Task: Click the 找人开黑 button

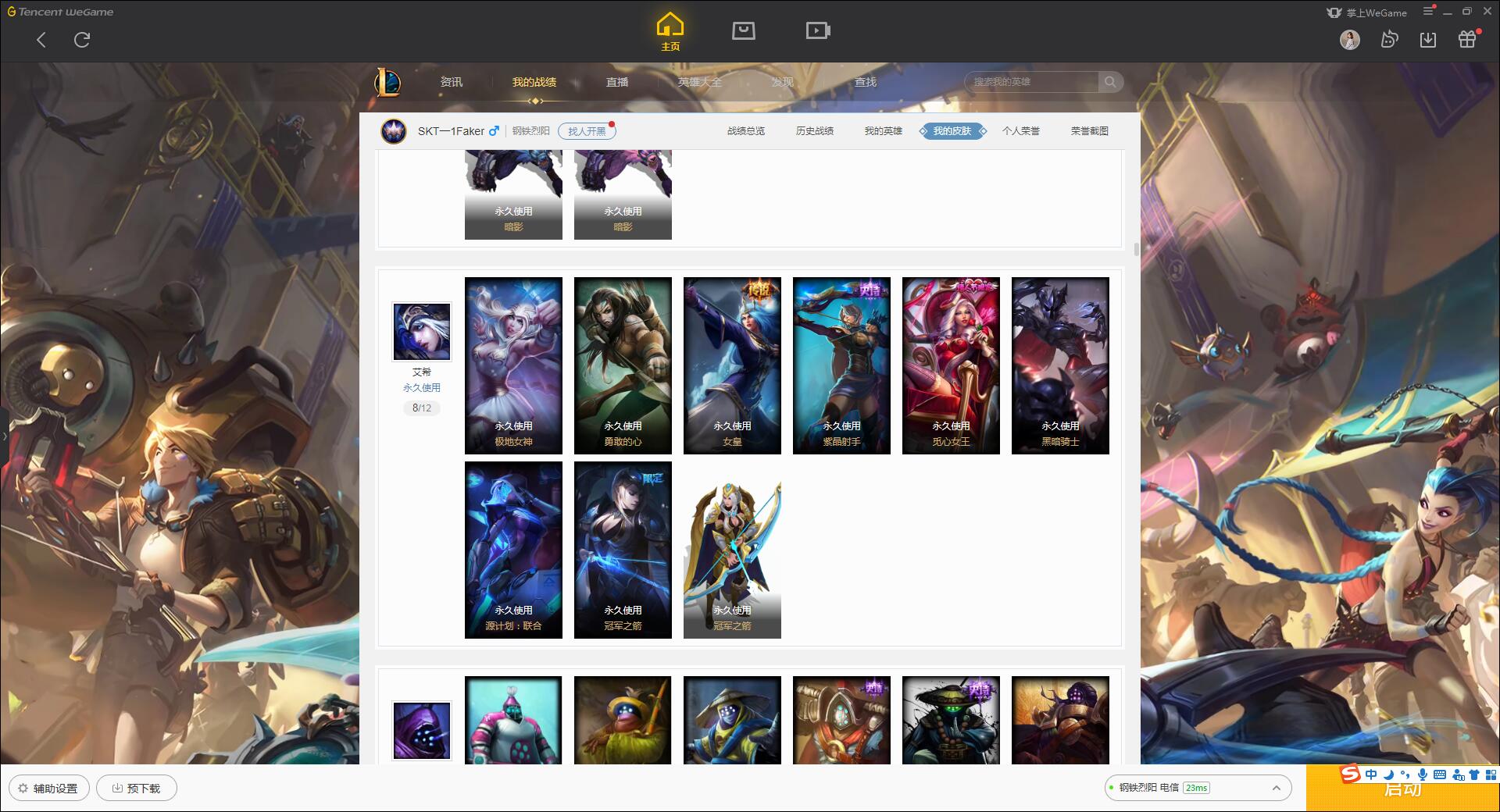Action: click(x=587, y=131)
